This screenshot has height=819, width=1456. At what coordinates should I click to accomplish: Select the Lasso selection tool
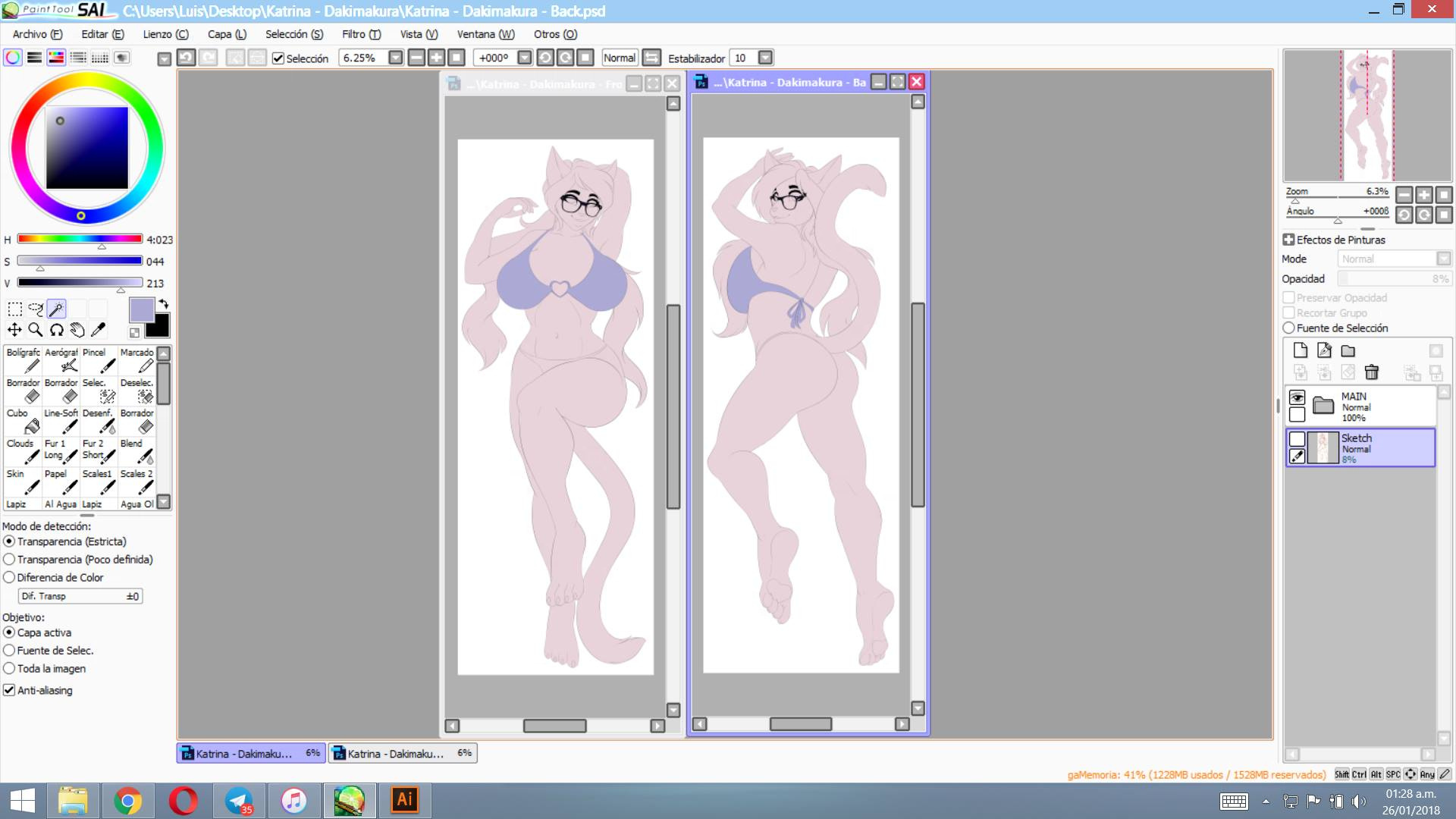tap(36, 309)
